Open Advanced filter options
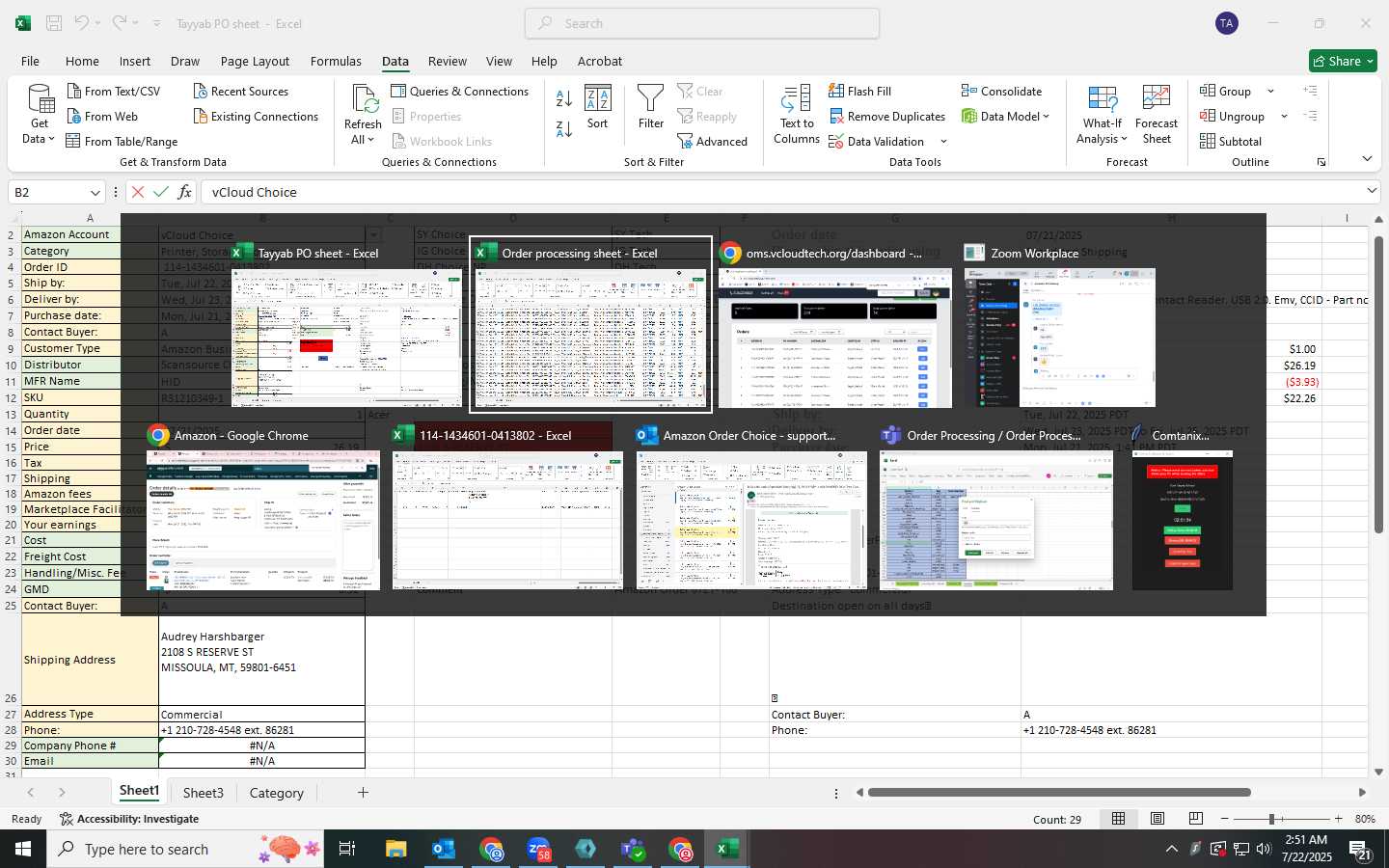Viewport: 1389px width, 868px height. pyautogui.click(x=712, y=141)
